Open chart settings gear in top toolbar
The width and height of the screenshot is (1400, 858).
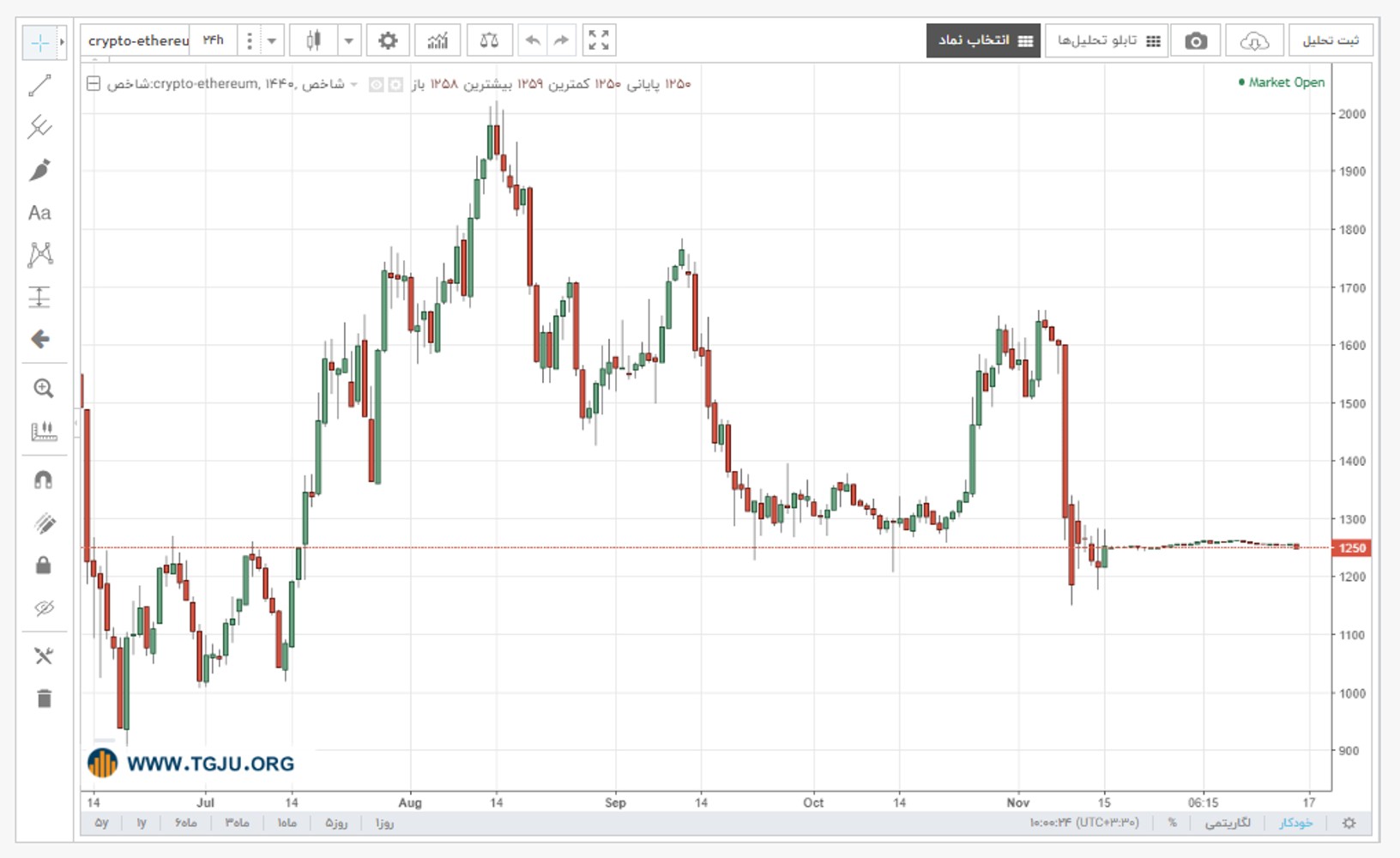388,40
